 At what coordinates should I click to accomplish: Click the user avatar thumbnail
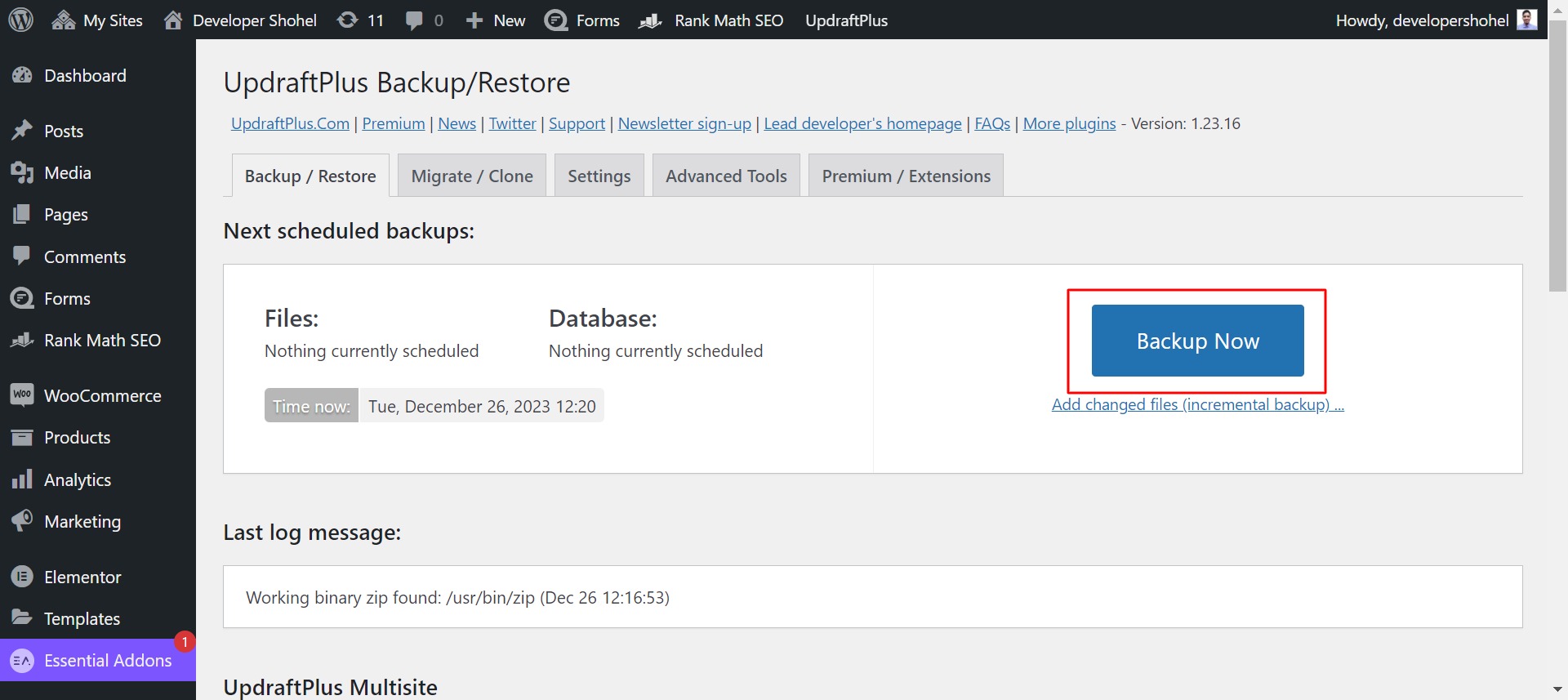pyautogui.click(x=1527, y=20)
